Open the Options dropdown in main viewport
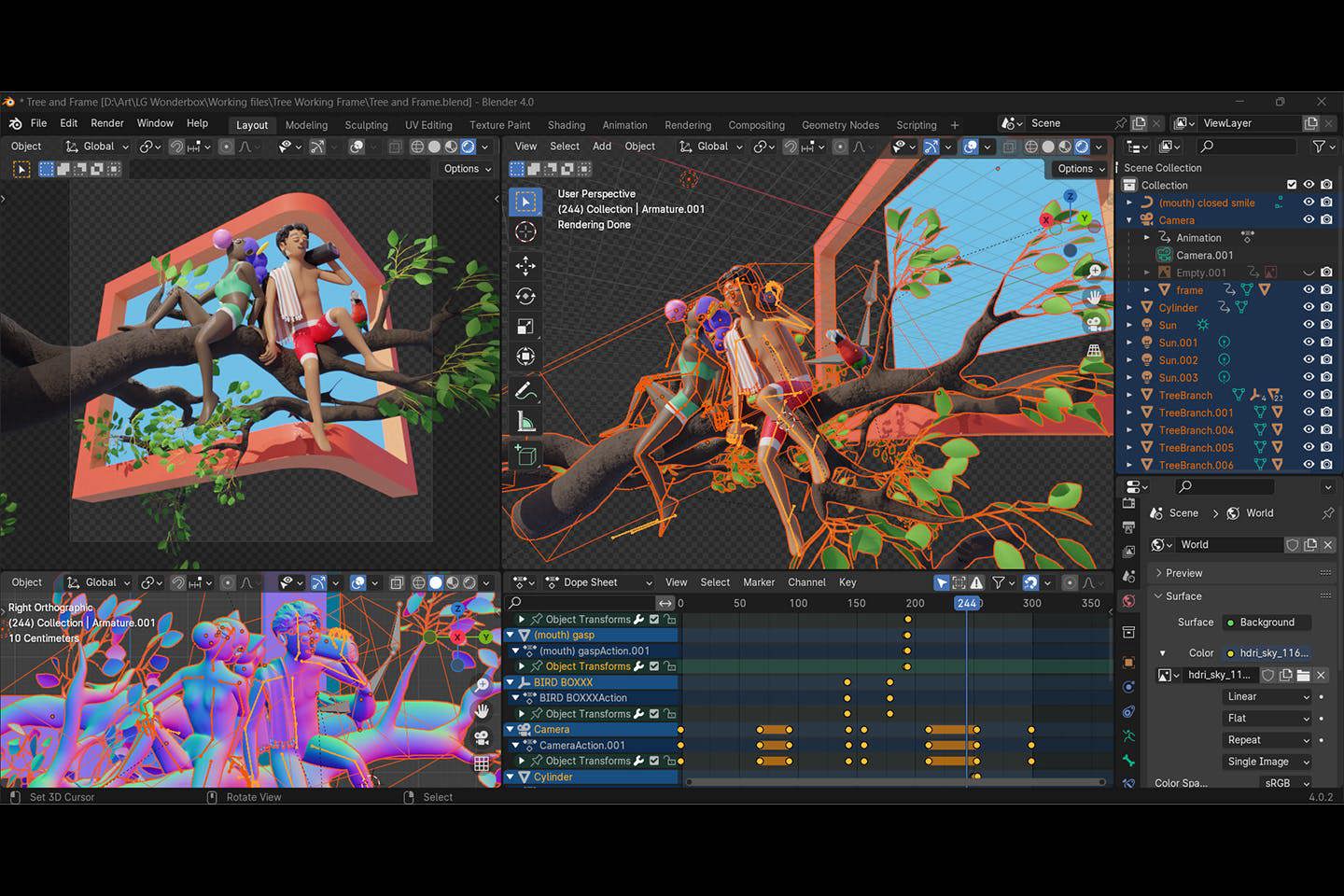The image size is (1344, 896). tap(1082, 169)
